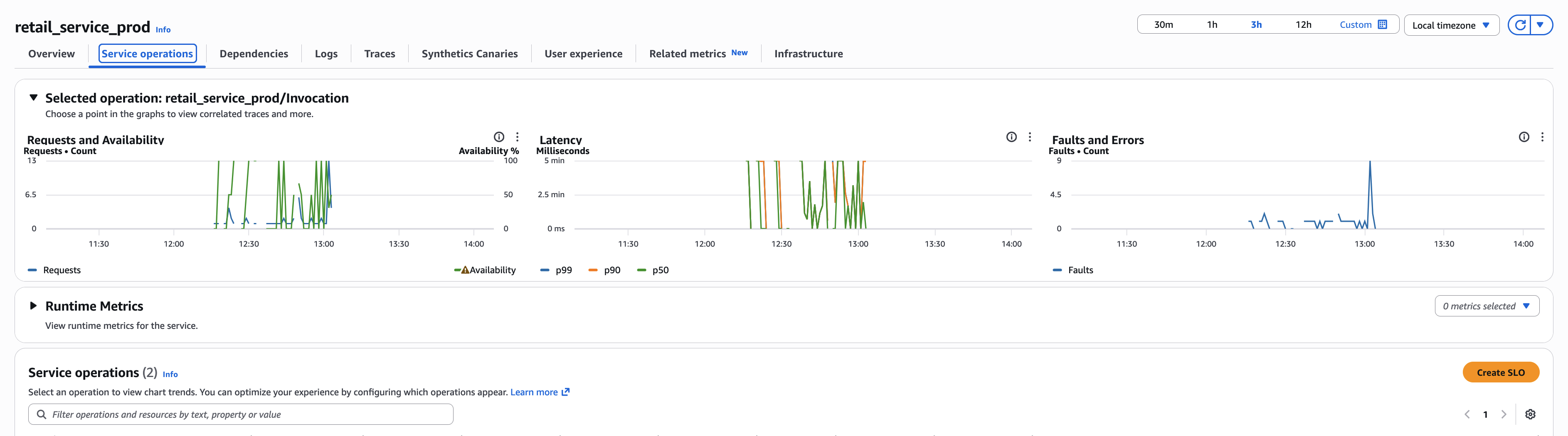Open the Dependencies tab
The width and height of the screenshot is (1568, 436).
[x=254, y=54]
